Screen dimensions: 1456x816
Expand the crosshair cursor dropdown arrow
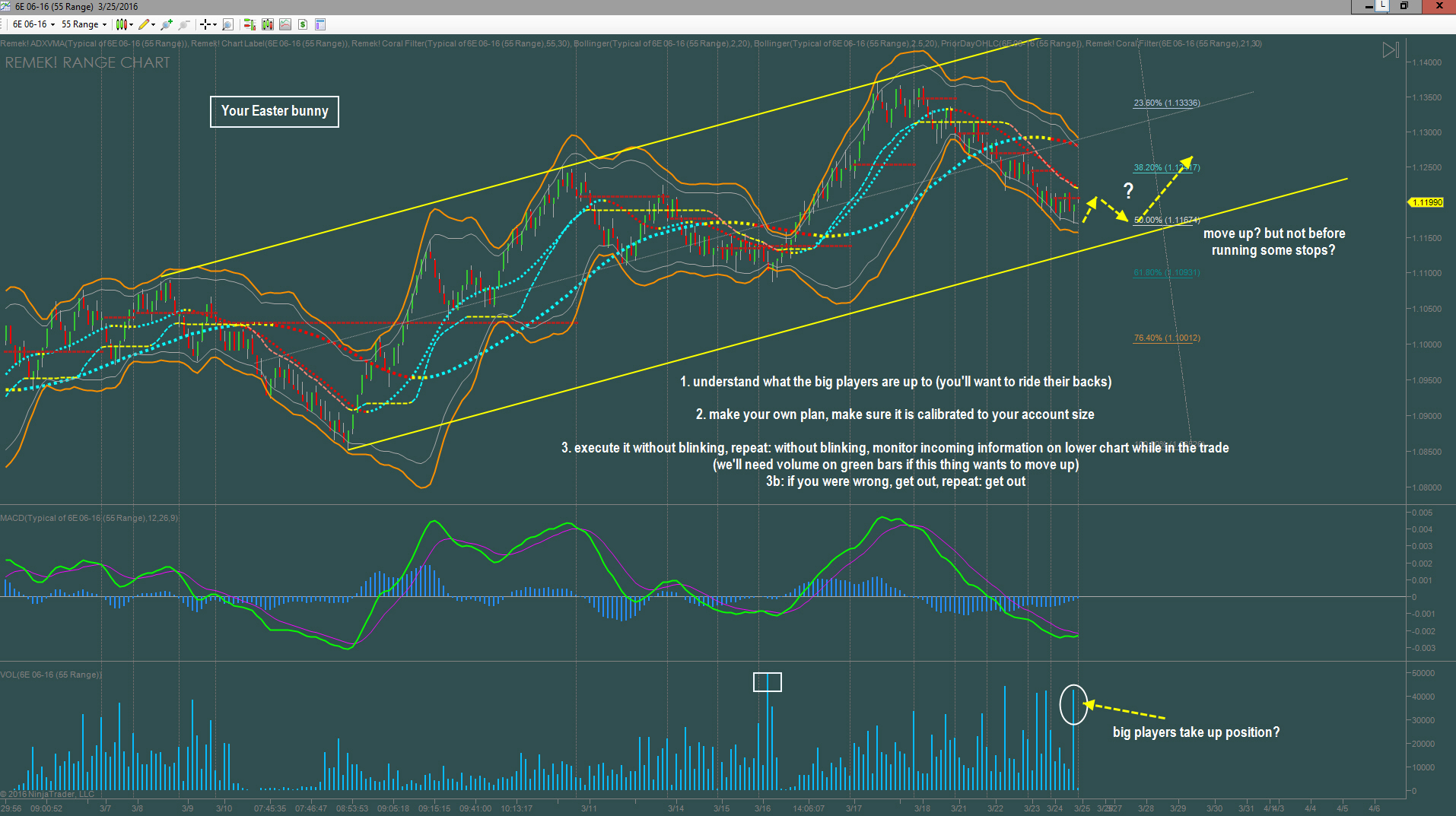[215, 24]
